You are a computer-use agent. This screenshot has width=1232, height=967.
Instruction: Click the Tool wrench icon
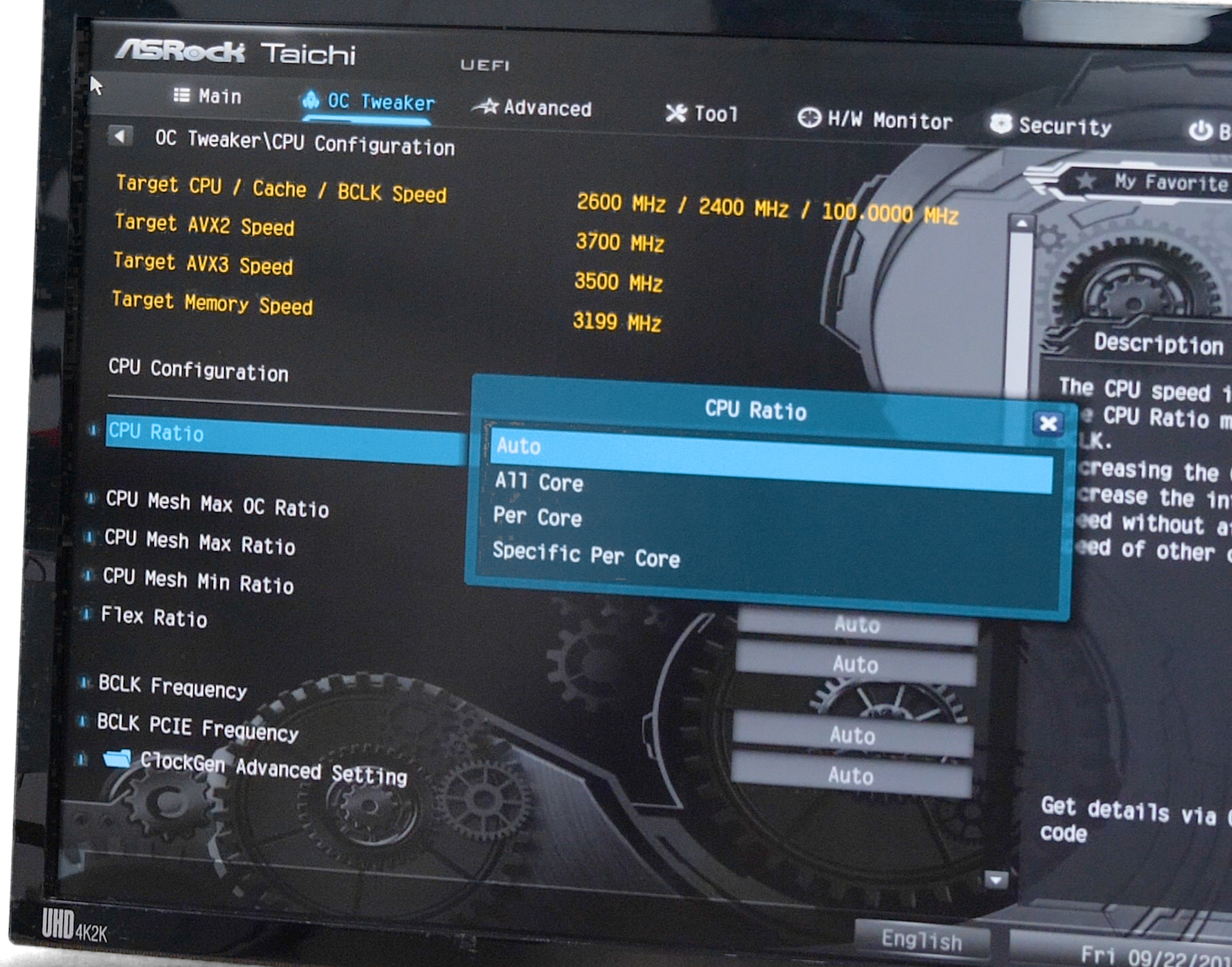676,113
